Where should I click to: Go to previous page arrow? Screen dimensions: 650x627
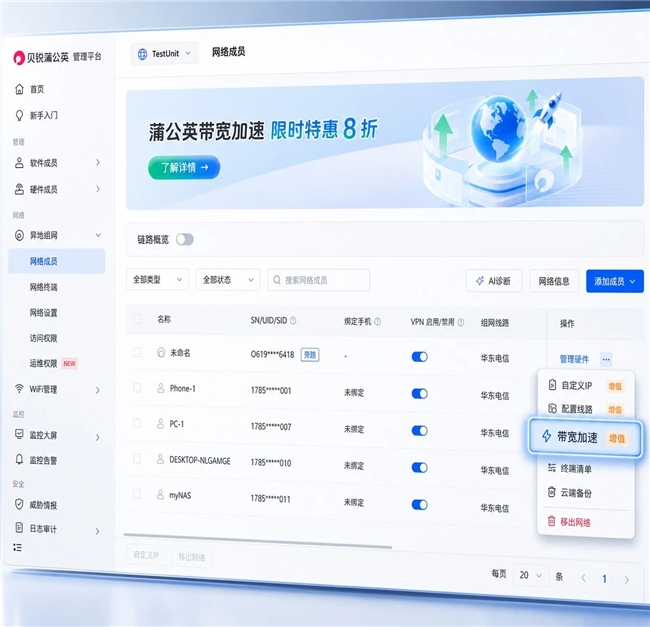[583, 577]
